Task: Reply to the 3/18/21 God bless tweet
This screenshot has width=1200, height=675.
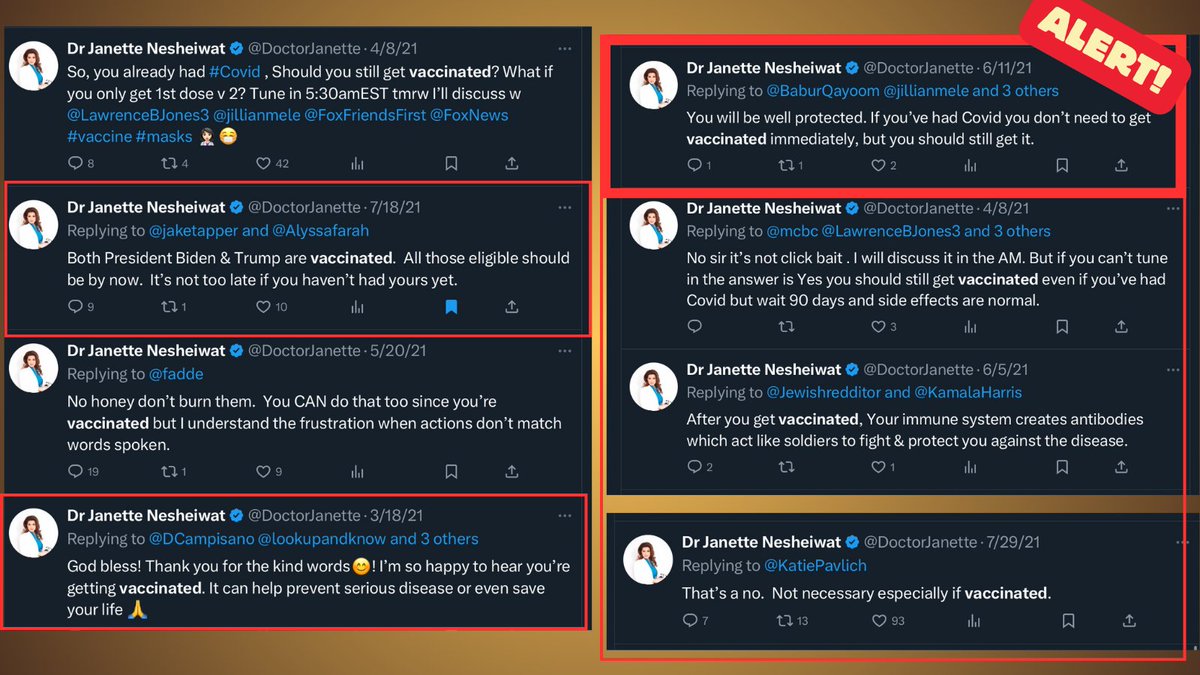Action: point(75,637)
